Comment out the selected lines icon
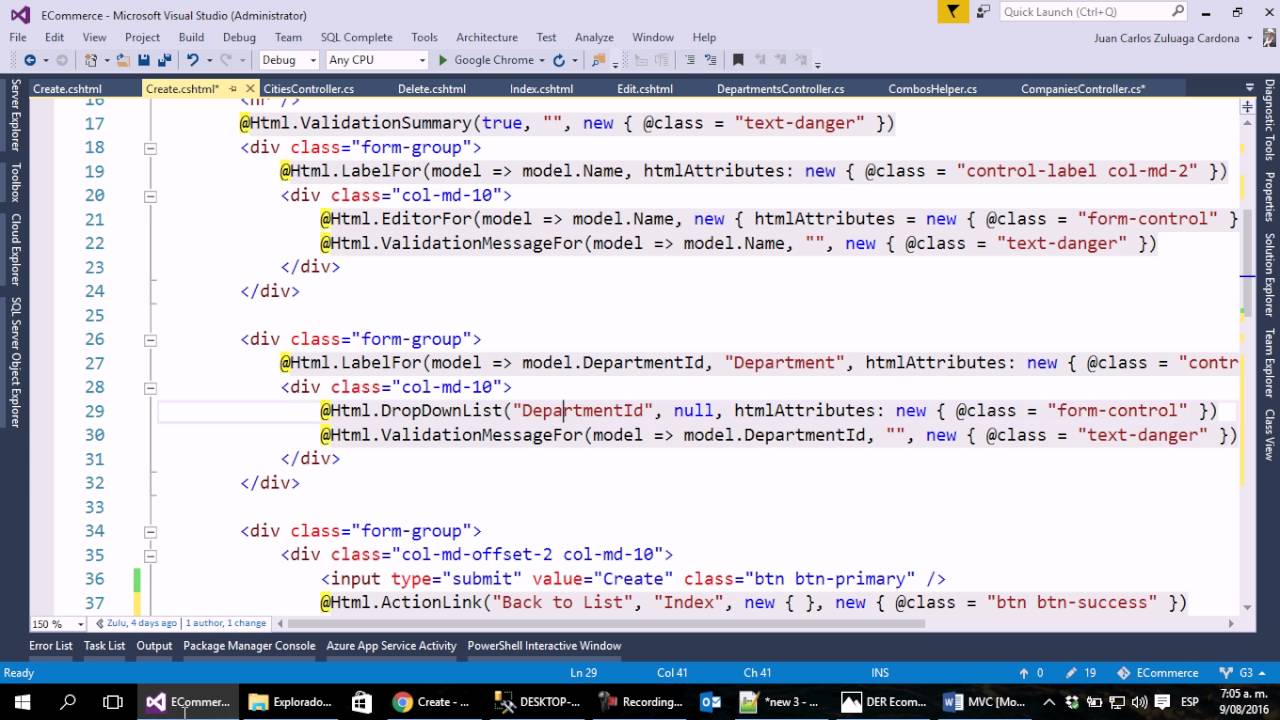 690,60
